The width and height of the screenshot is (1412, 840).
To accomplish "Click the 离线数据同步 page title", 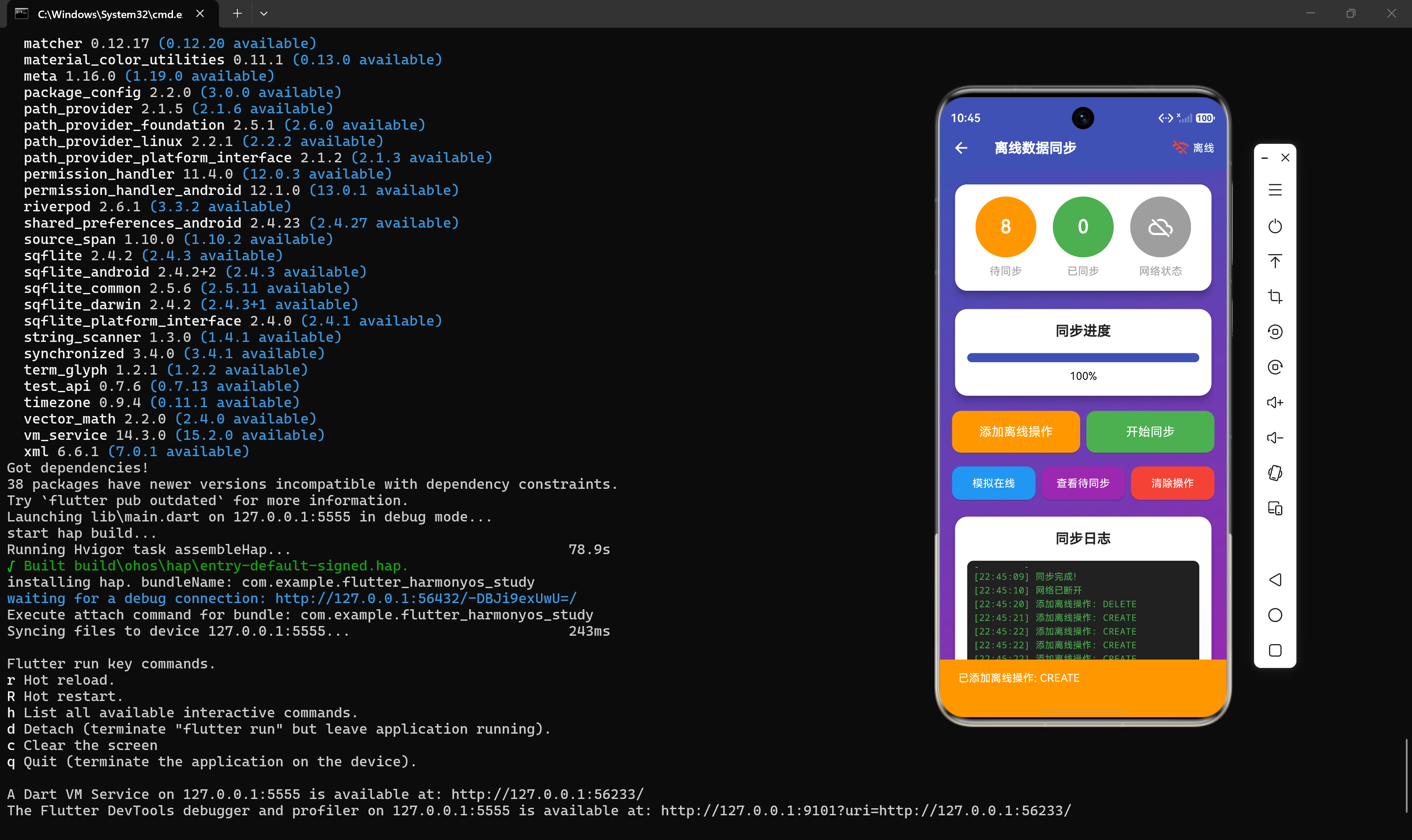I will click(1035, 148).
